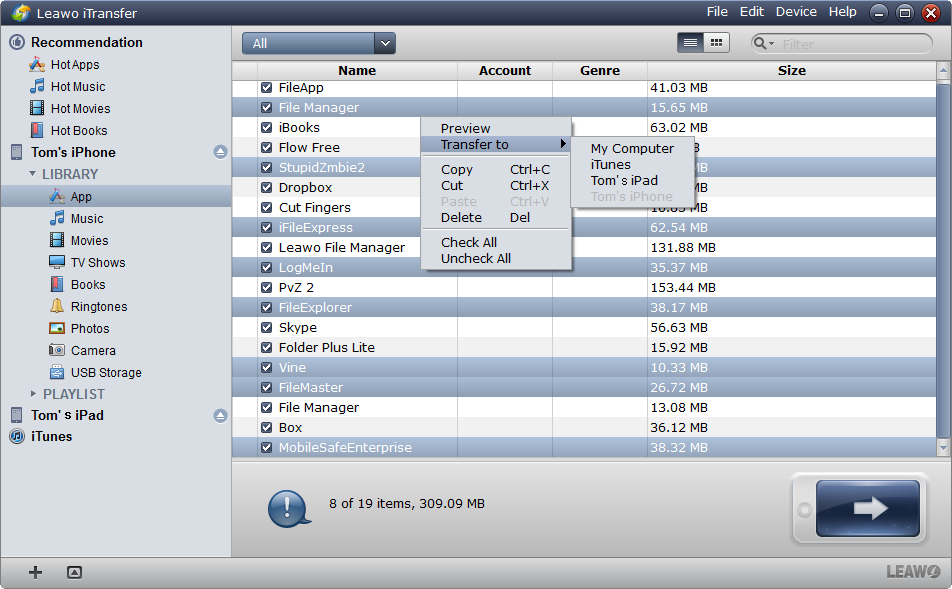Open the Movies library icon
Screen dimensions: 952x589
57,240
